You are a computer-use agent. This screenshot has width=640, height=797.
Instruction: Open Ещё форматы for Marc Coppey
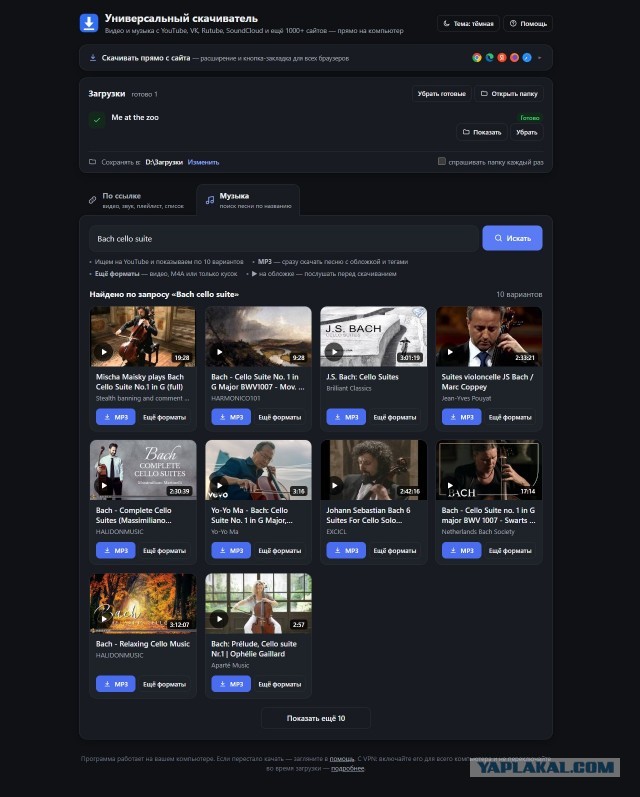click(x=510, y=417)
